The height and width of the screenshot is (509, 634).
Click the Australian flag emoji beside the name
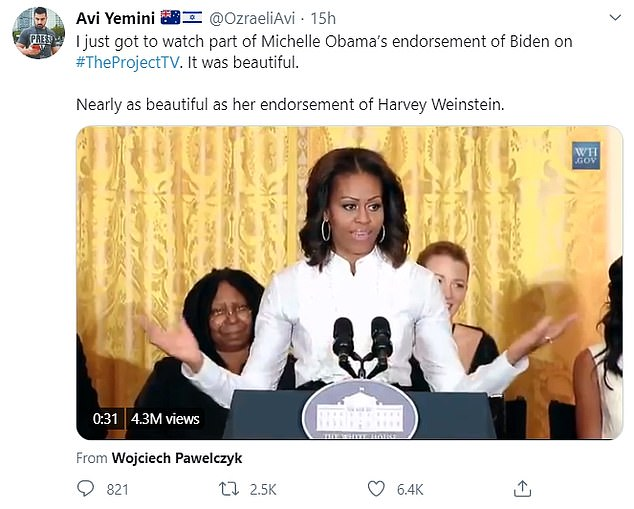tap(169, 18)
